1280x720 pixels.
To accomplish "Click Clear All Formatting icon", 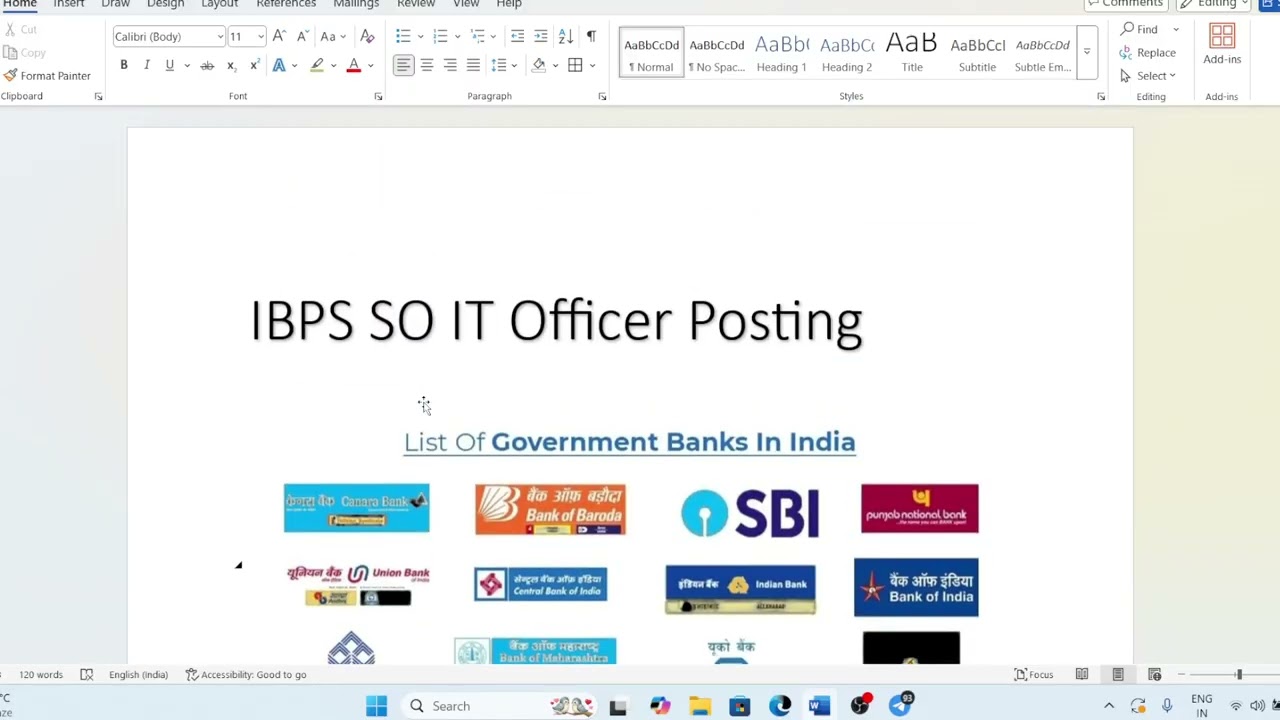I will point(367,36).
